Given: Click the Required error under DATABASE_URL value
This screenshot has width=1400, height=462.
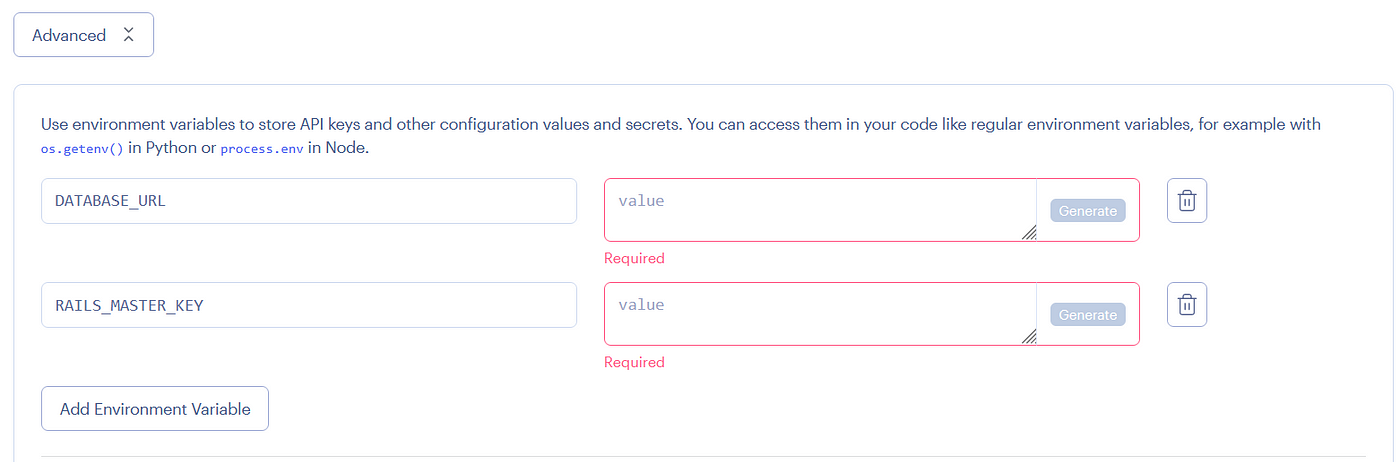Looking at the screenshot, I should click(634, 258).
